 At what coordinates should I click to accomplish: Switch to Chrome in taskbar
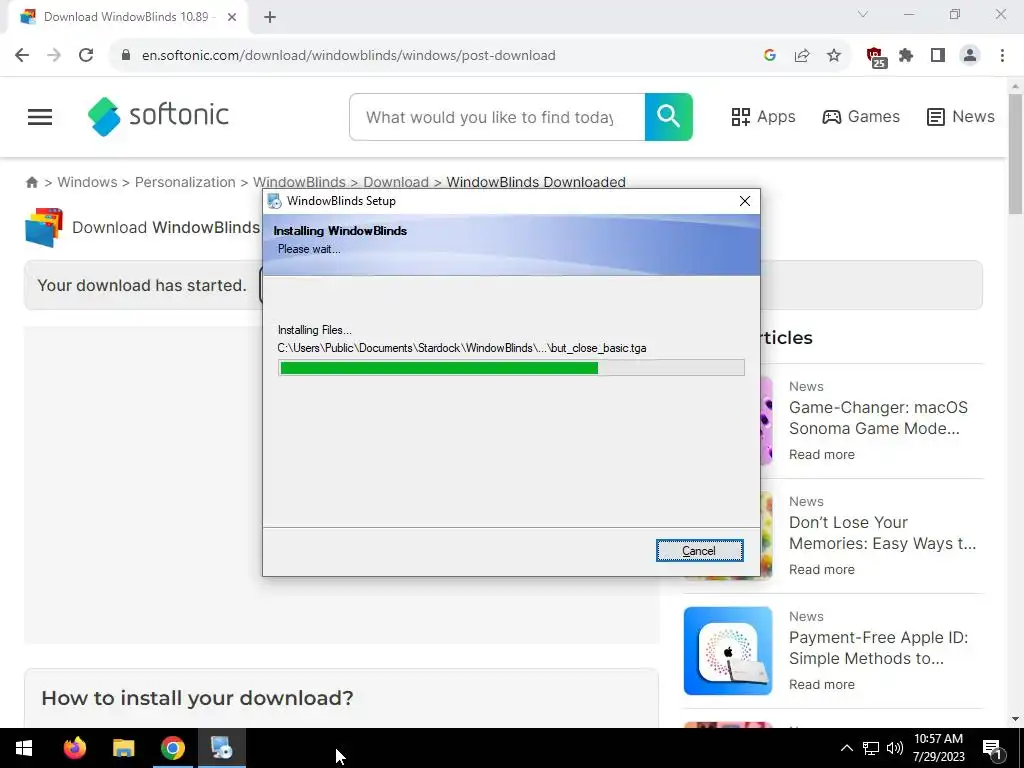[172, 748]
